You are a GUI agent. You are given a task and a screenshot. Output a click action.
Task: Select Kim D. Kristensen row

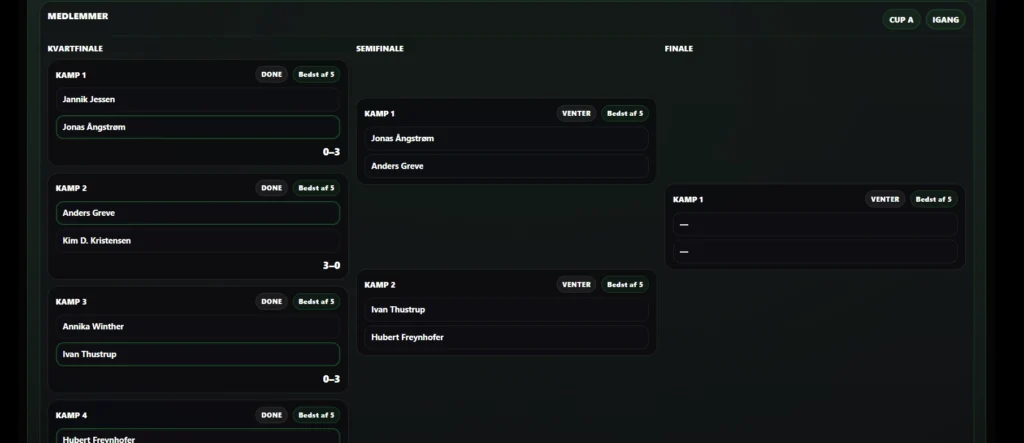(198, 240)
